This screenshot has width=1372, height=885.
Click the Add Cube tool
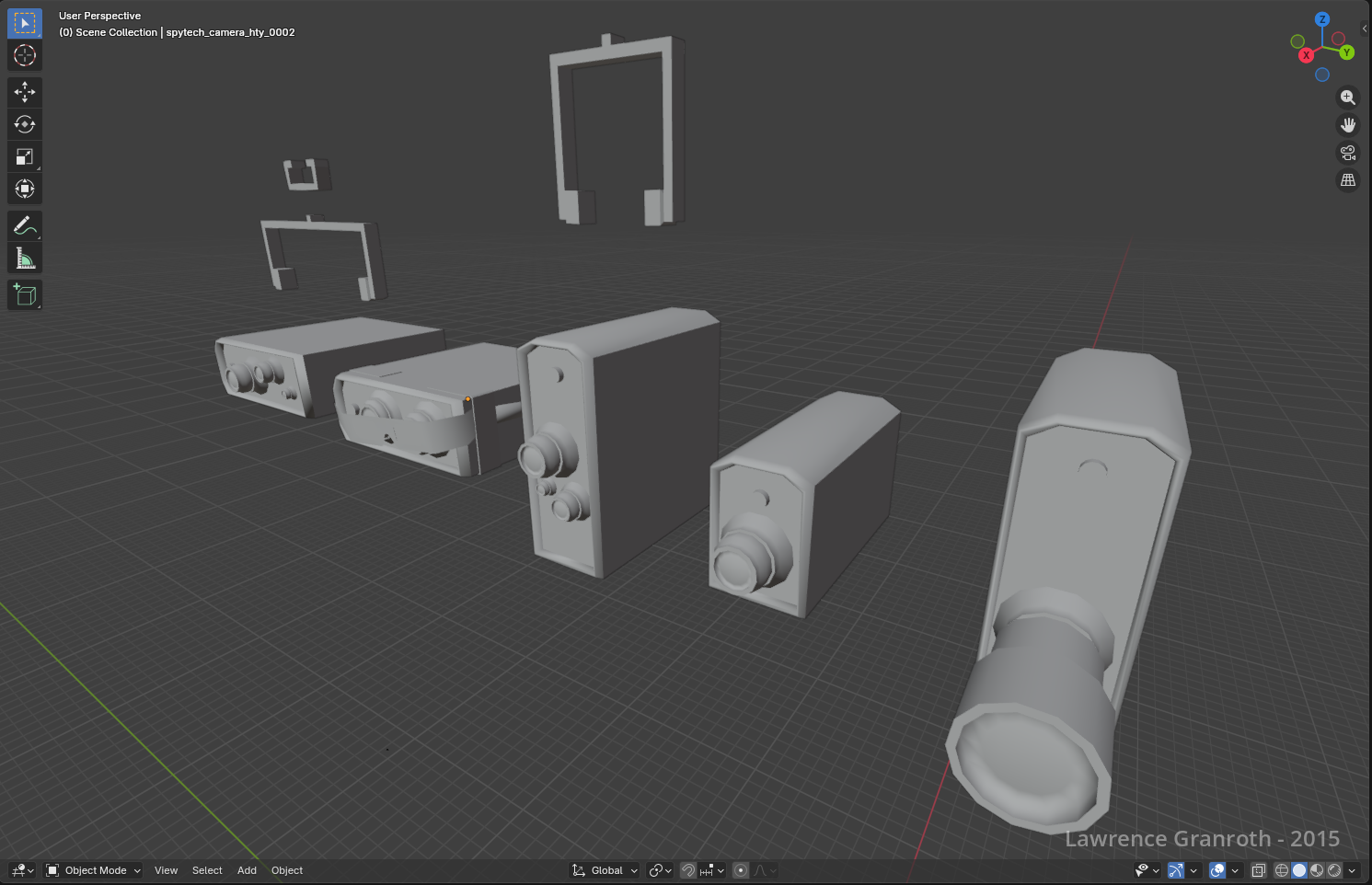tap(25, 295)
